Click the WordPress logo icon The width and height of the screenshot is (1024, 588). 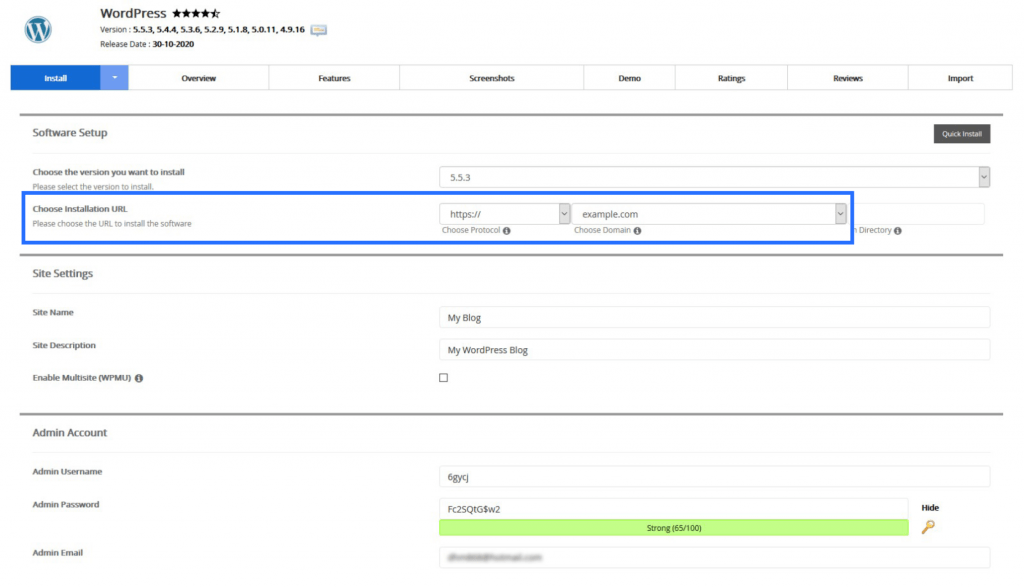click(38, 29)
